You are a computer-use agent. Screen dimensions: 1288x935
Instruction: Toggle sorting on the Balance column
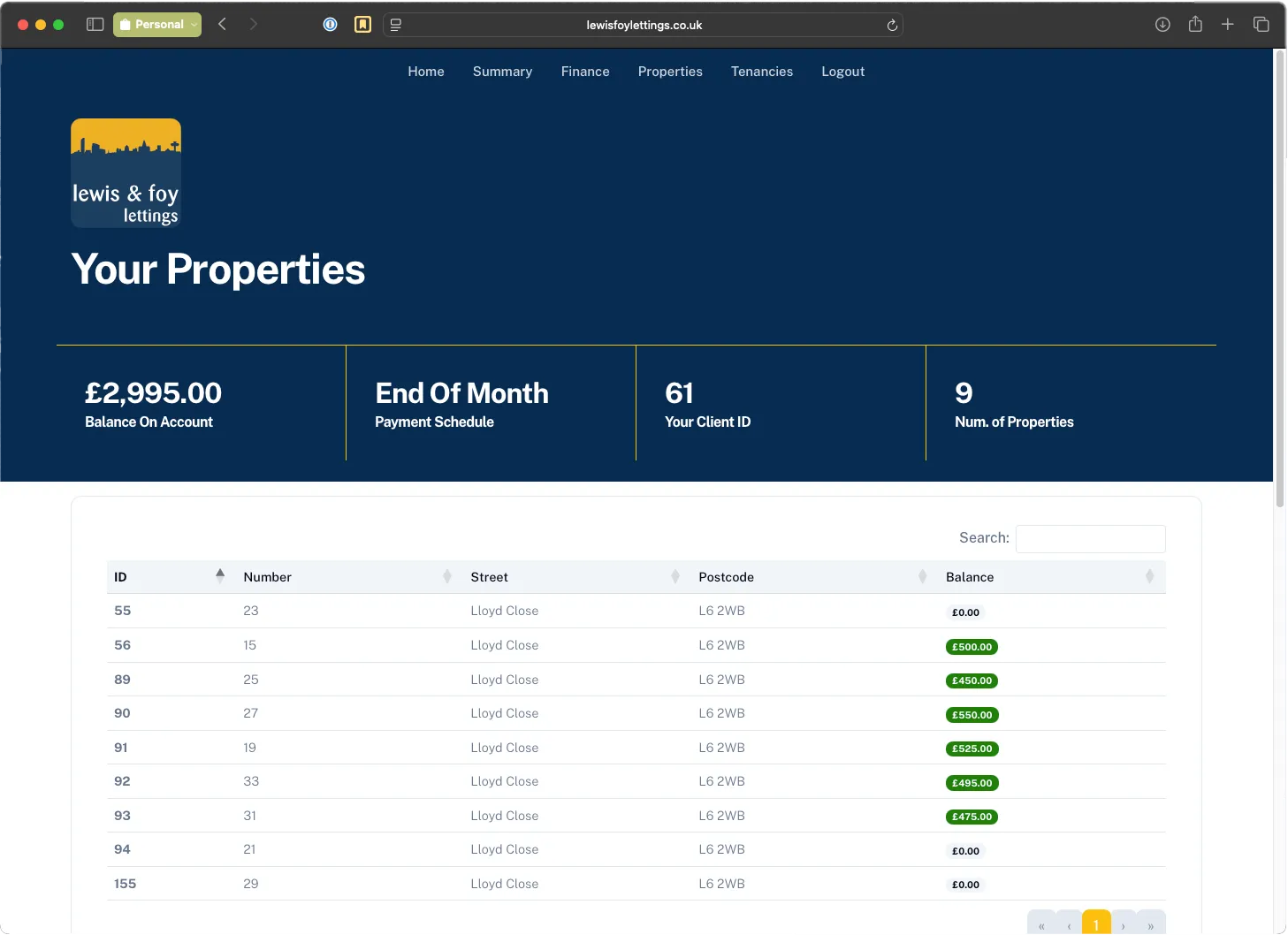(x=1150, y=576)
